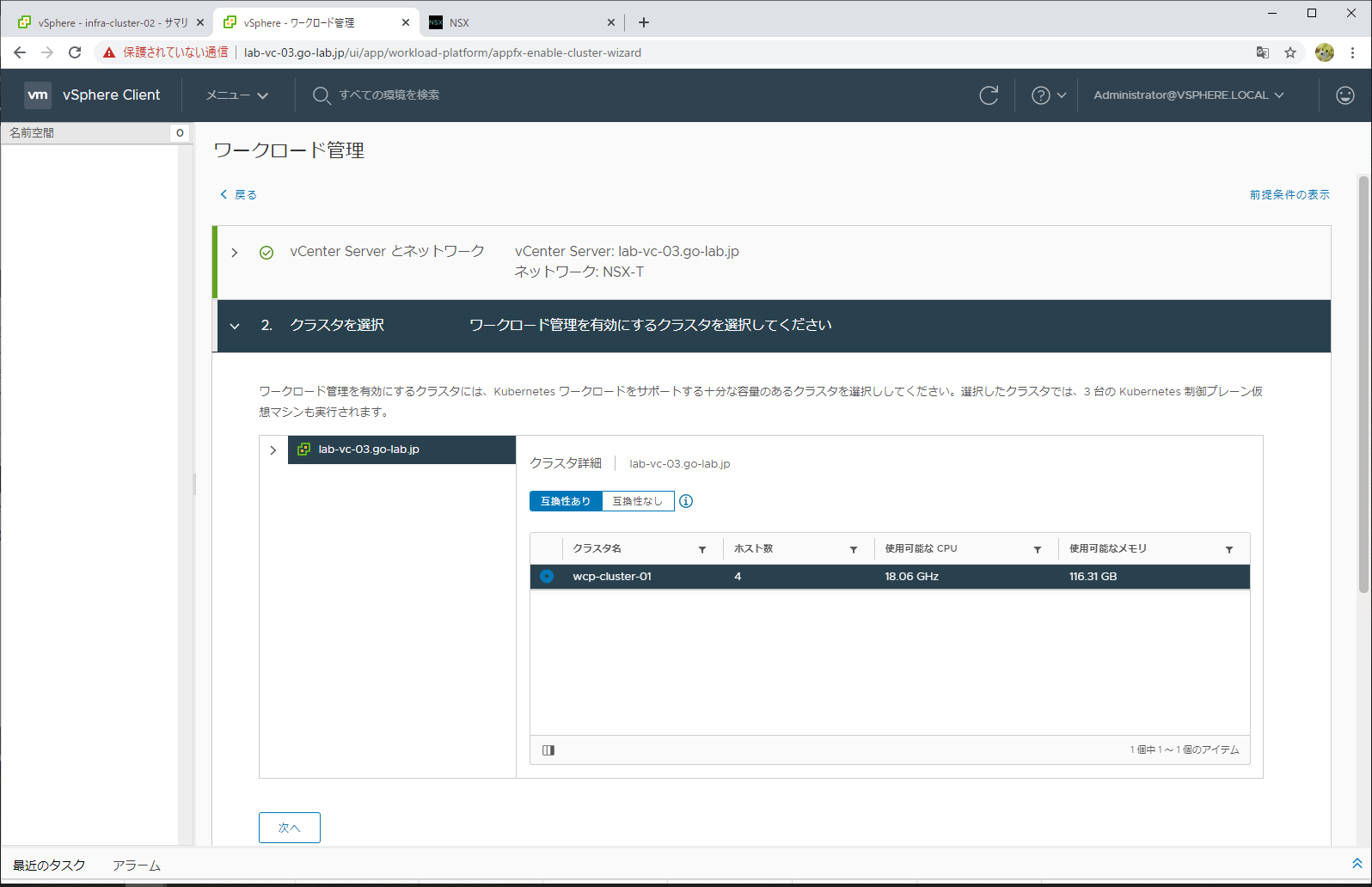The height and width of the screenshot is (887, 1372).
Task: Open the メニュー dropdown
Action: (x=237, y=95)
